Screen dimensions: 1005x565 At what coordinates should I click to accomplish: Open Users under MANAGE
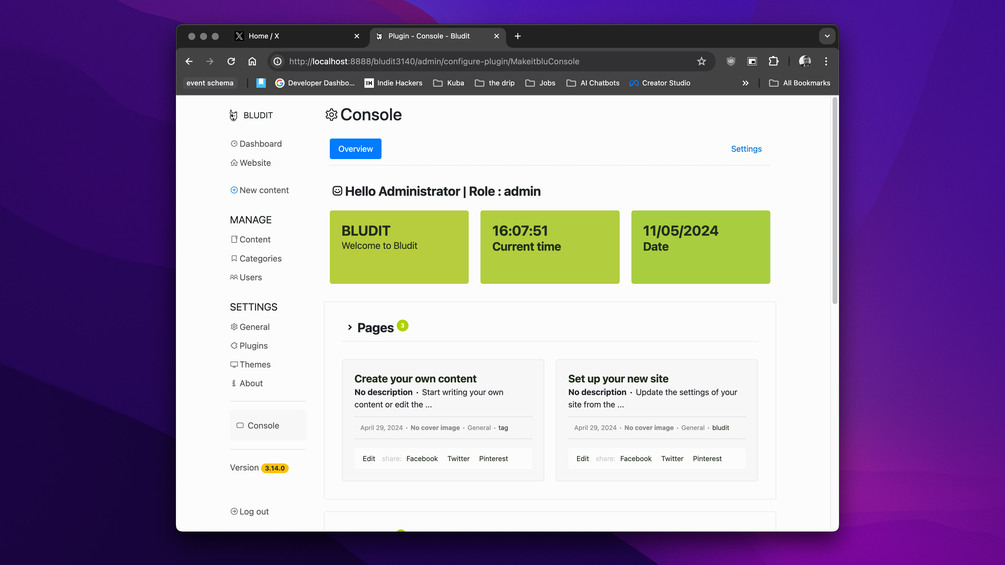[246, 277]
